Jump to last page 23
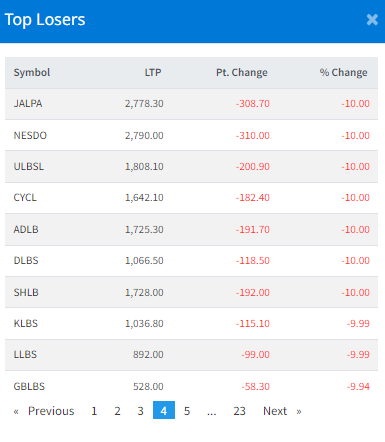385x442 pixels. pyautogui.click(x=239, y=411)
